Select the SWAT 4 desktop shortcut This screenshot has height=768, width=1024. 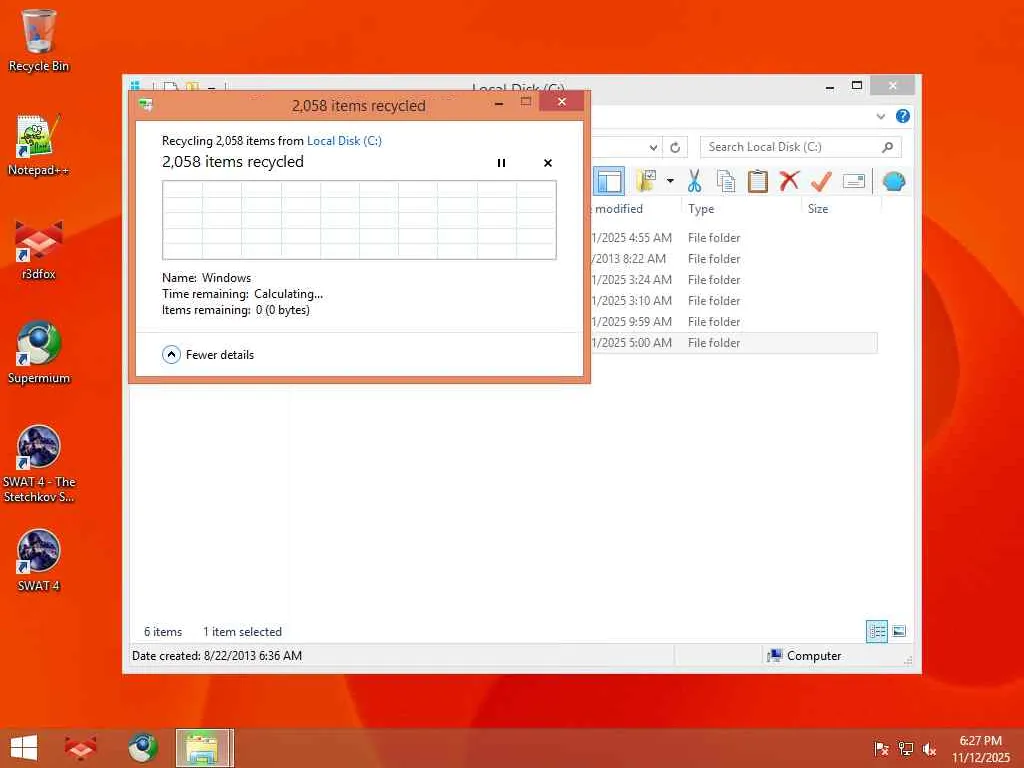pos(39,560)
